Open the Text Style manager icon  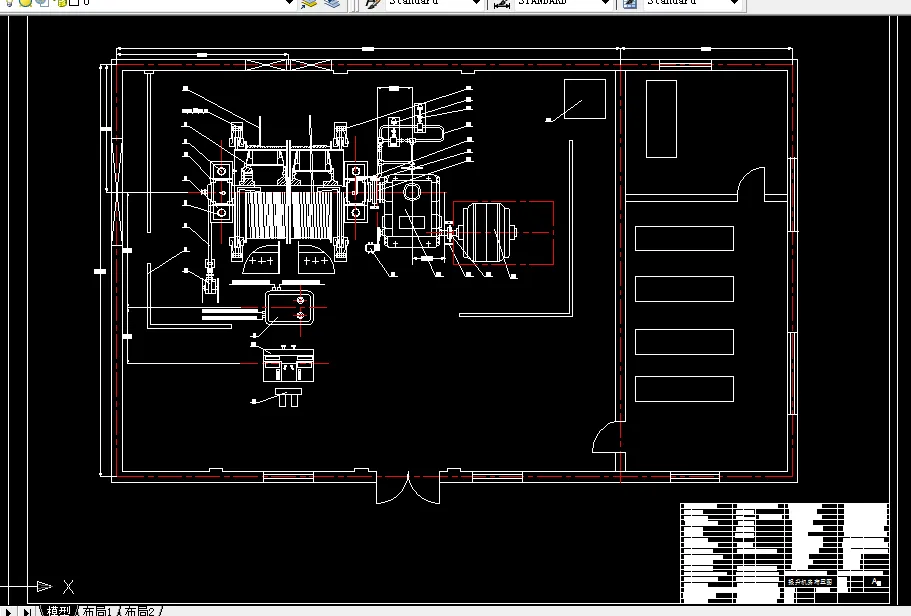372,4
